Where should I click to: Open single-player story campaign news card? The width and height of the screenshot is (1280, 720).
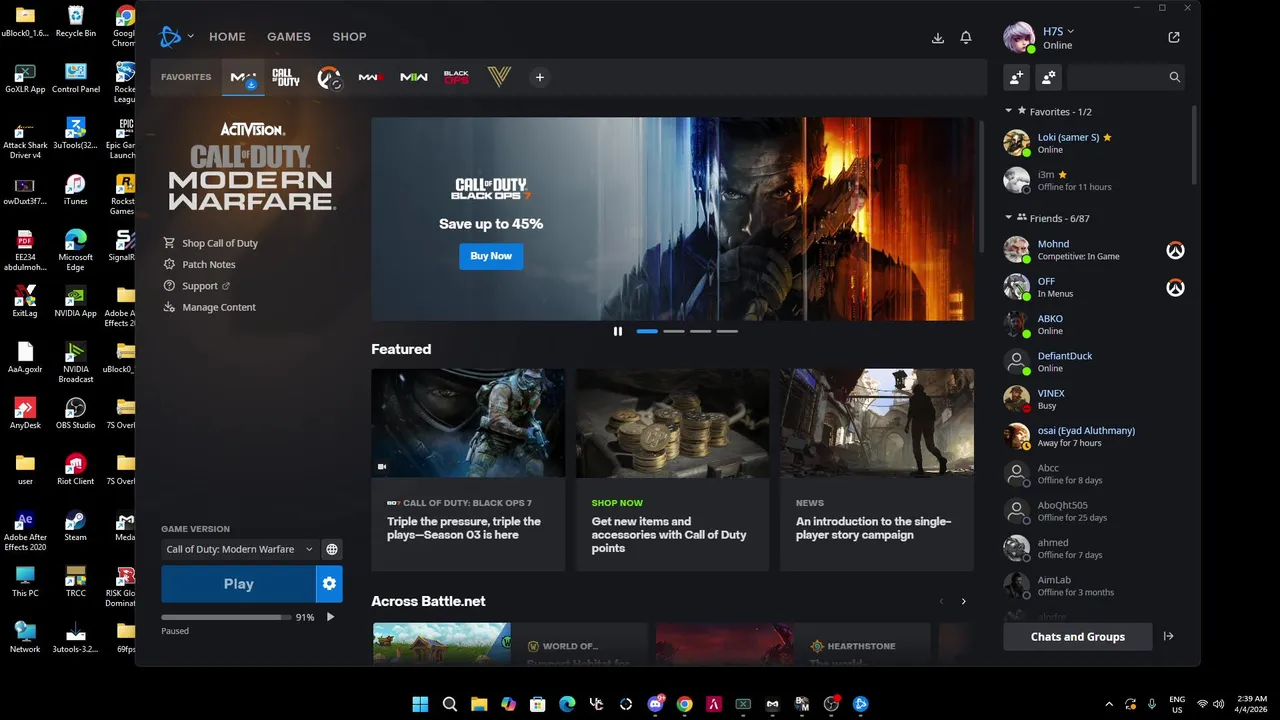click(877, 470)
